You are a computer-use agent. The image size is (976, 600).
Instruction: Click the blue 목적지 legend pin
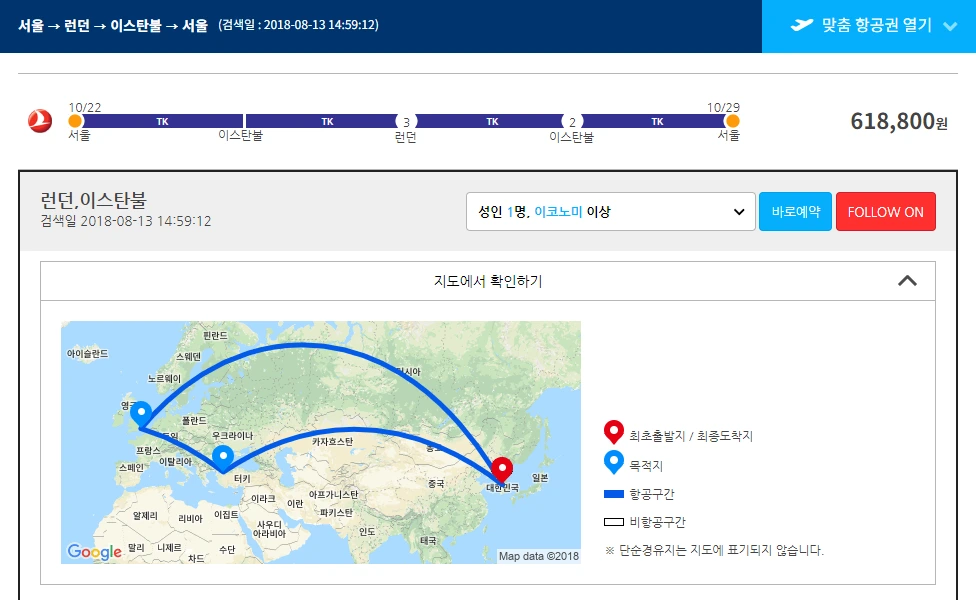[x=613, y=463]
